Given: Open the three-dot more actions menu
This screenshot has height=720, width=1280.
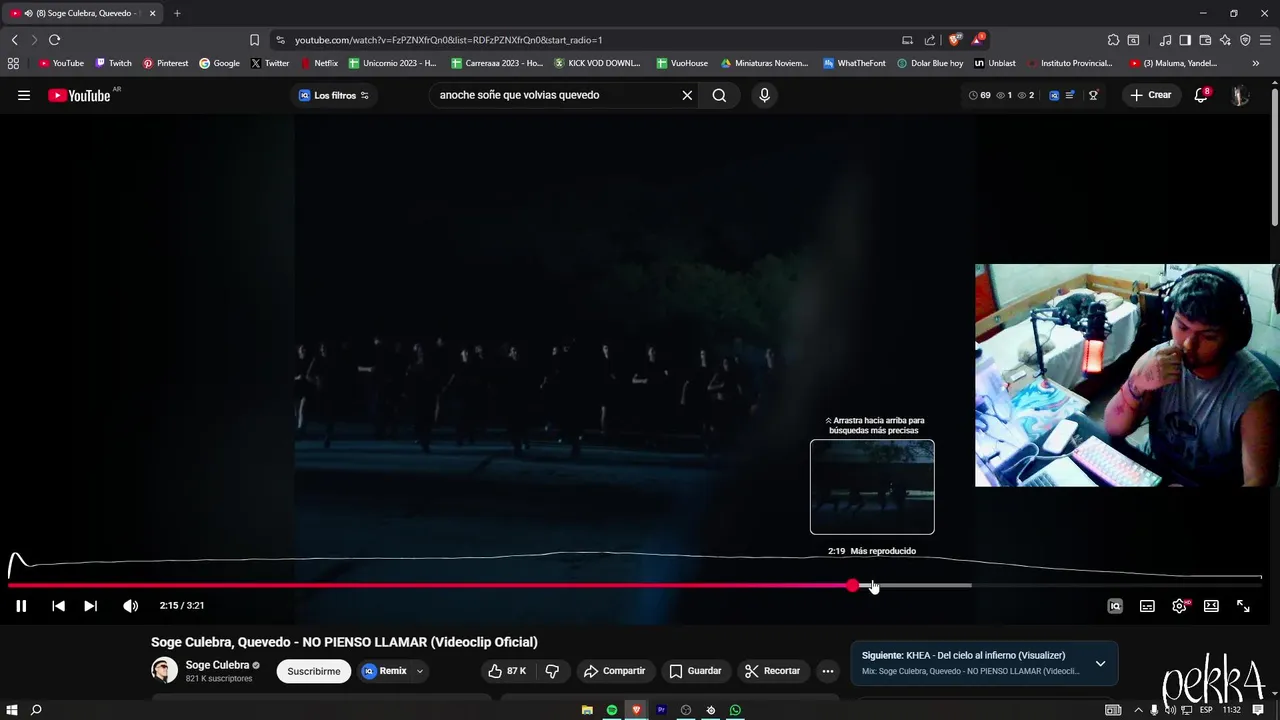Looking at the screenshot, I should pos(827,671).
